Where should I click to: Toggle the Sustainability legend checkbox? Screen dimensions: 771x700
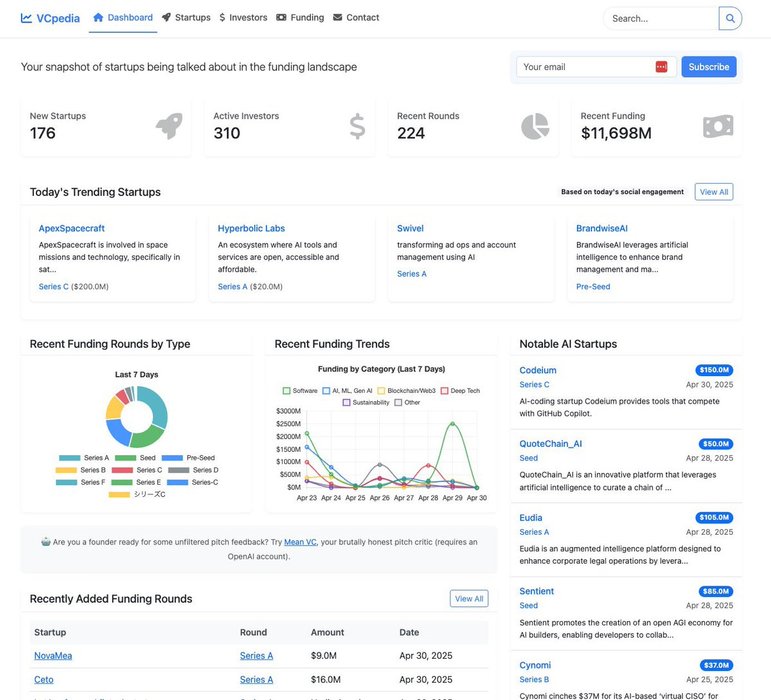(346, 403)
